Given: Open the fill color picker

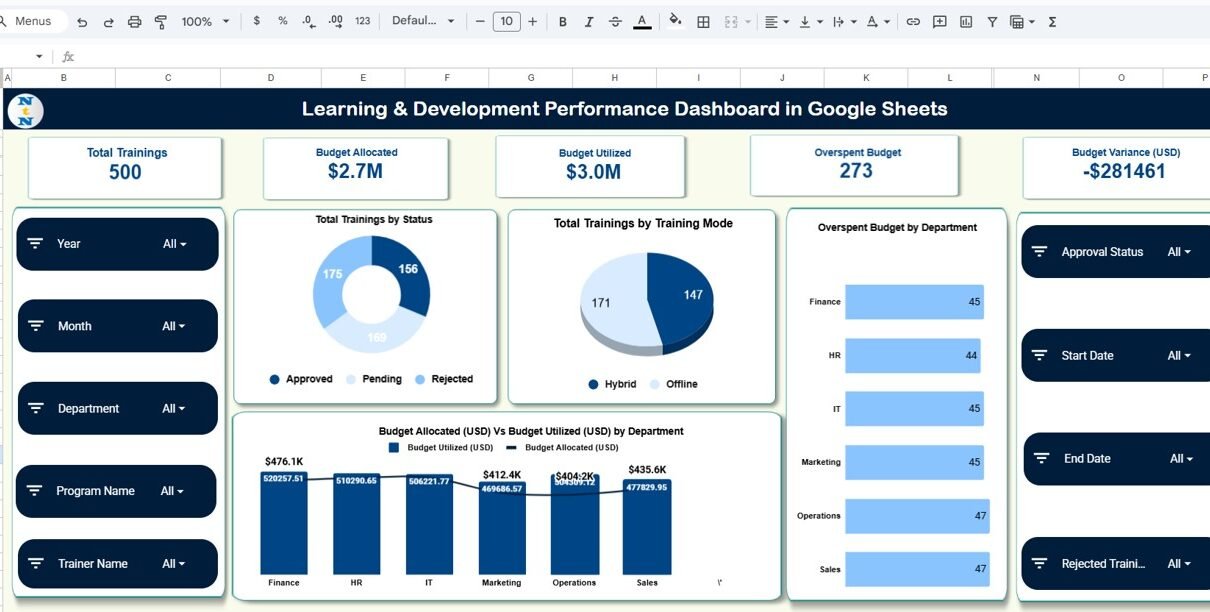Looking at the screenshot, I should pos(675,21).
